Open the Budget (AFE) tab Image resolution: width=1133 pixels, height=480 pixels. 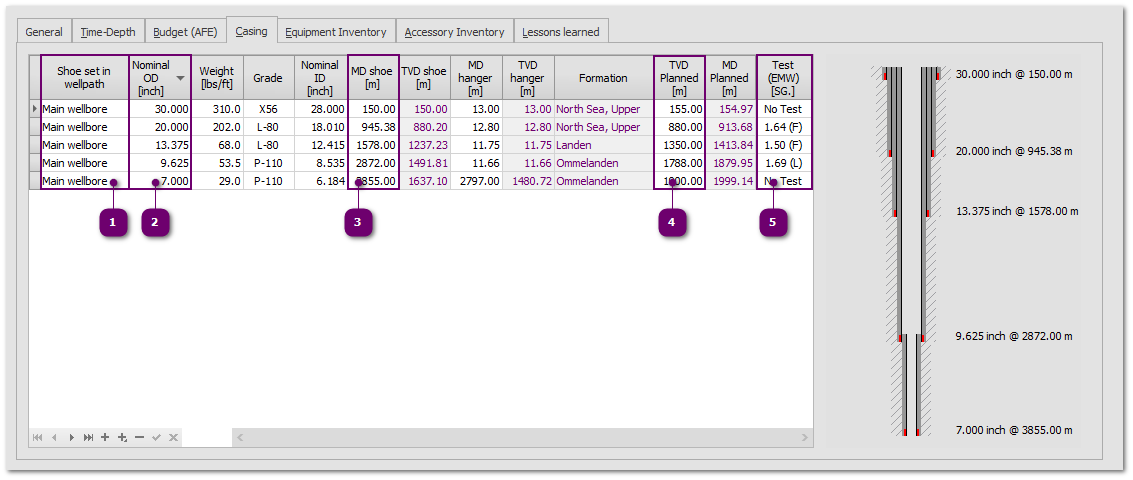pyautogui.click(x=185, y=32)
